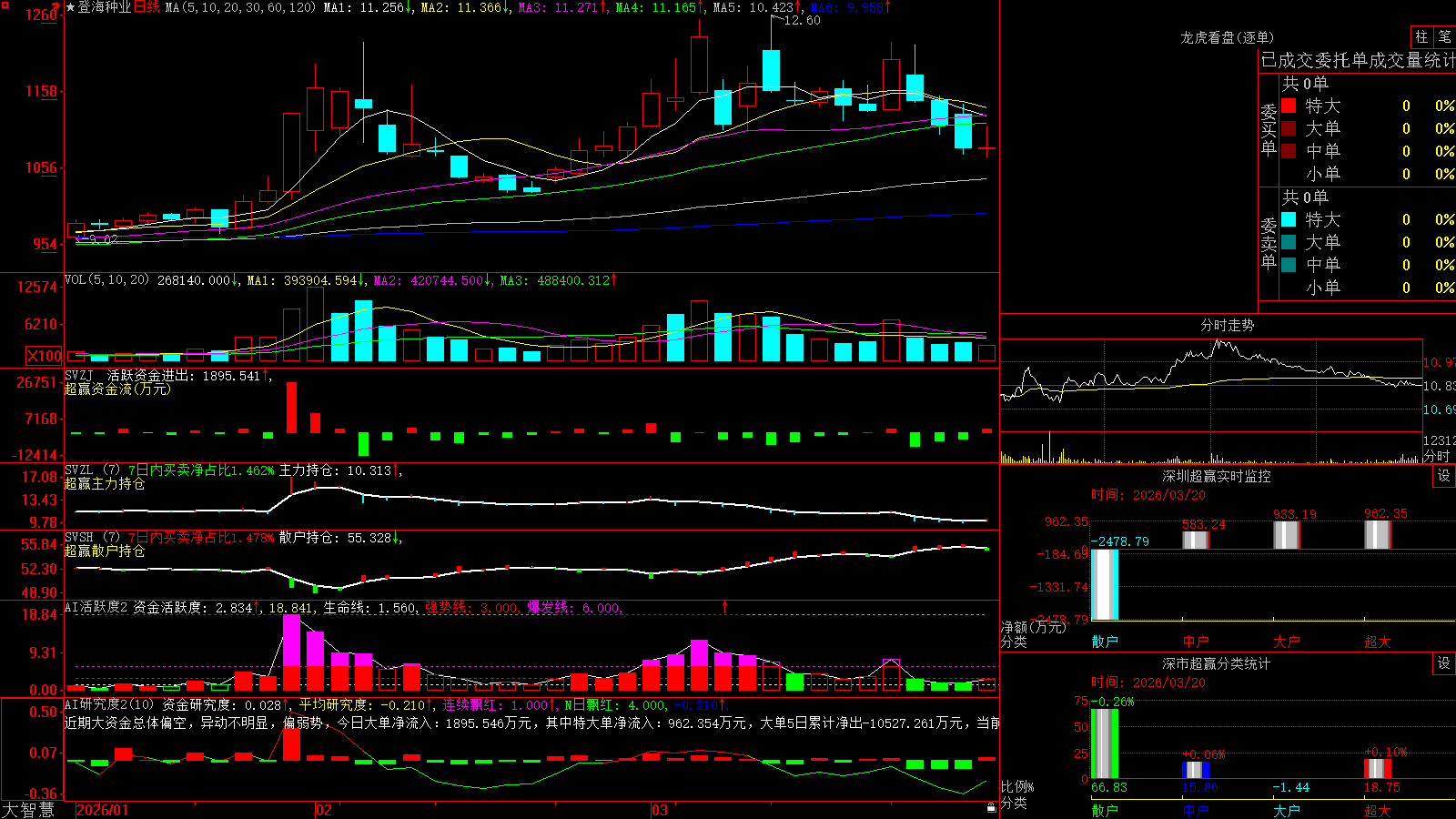The width and height of the screenshot is (1456, 819).
Task: Click the 03 month marker on the time axis
Action: (x=660, y=810)
